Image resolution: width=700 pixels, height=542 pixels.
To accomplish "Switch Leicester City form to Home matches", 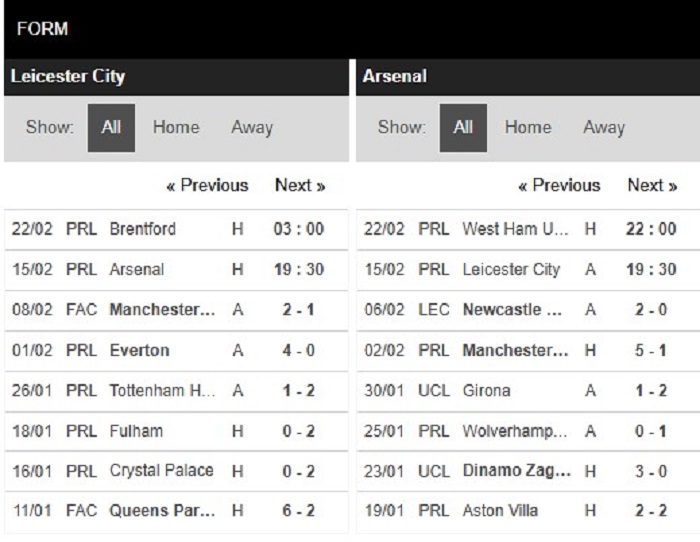I will [176, 128].
